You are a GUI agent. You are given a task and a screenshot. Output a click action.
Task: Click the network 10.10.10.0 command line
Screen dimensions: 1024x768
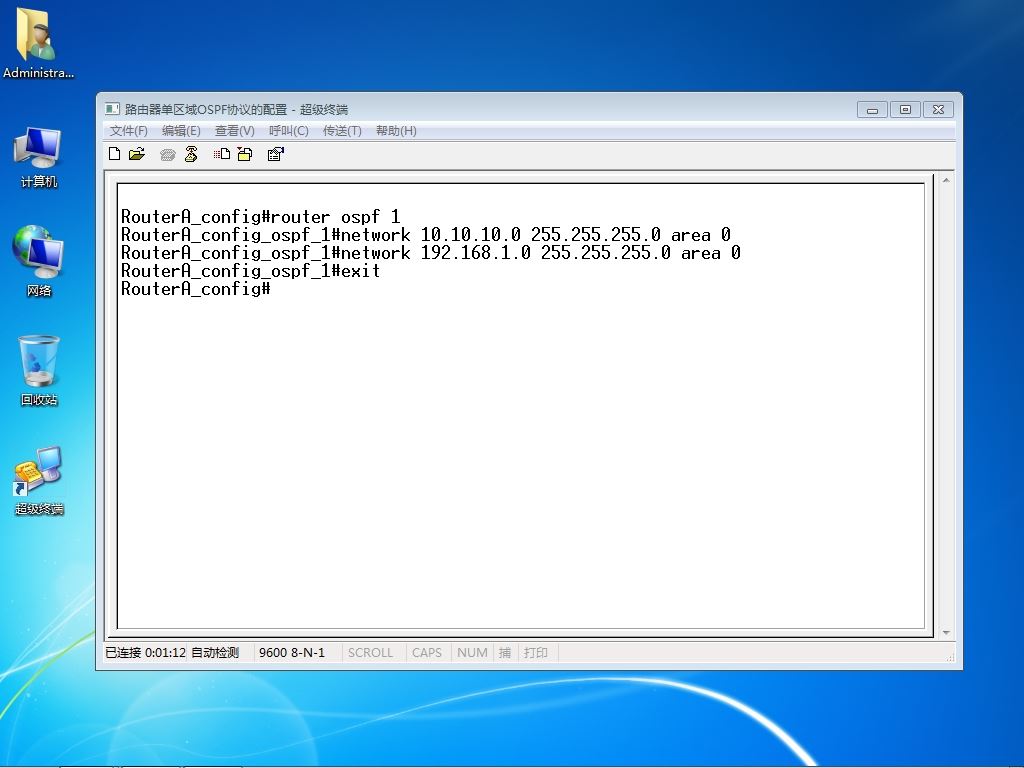point(426,235)
